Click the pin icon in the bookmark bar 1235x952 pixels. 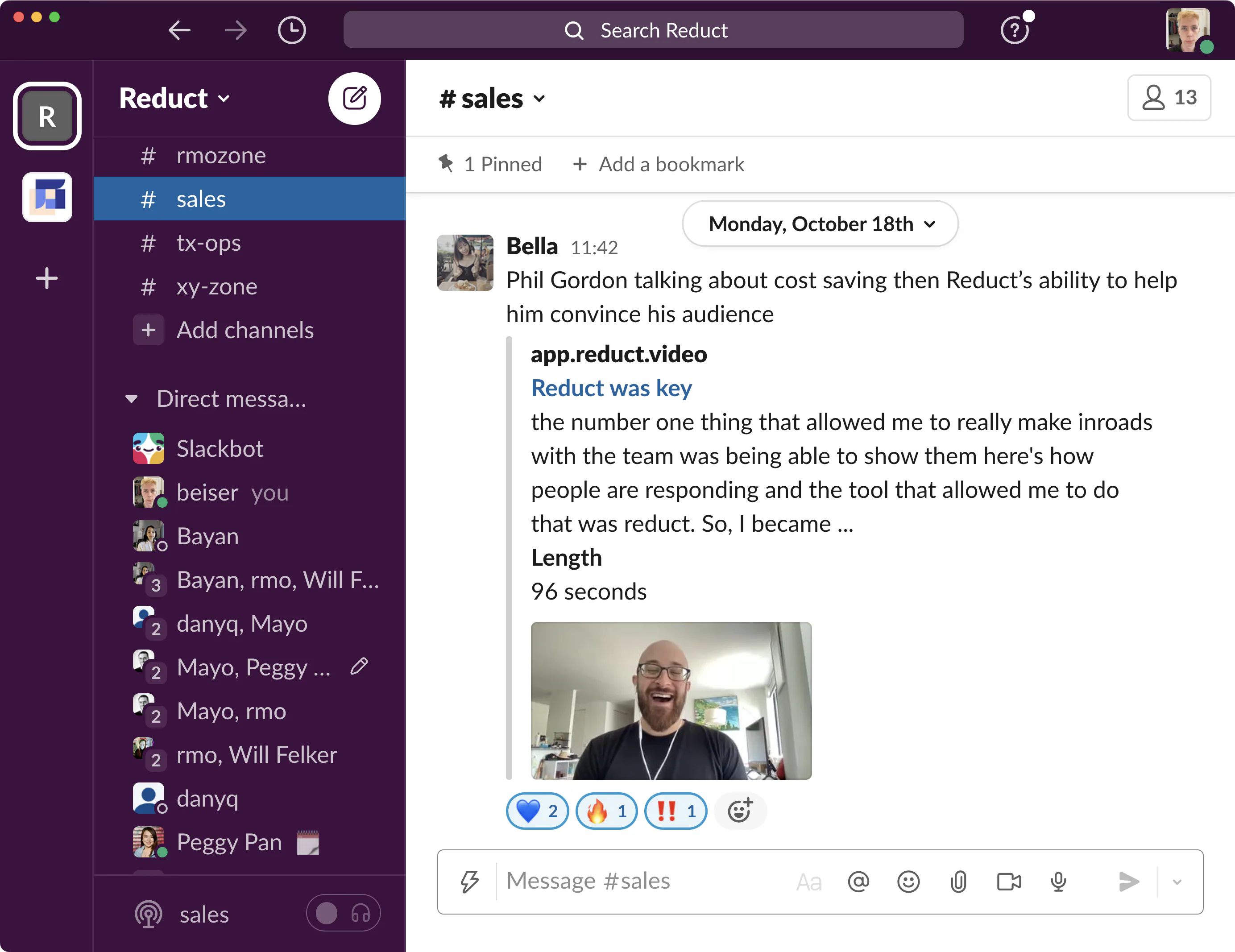[446, 164]
